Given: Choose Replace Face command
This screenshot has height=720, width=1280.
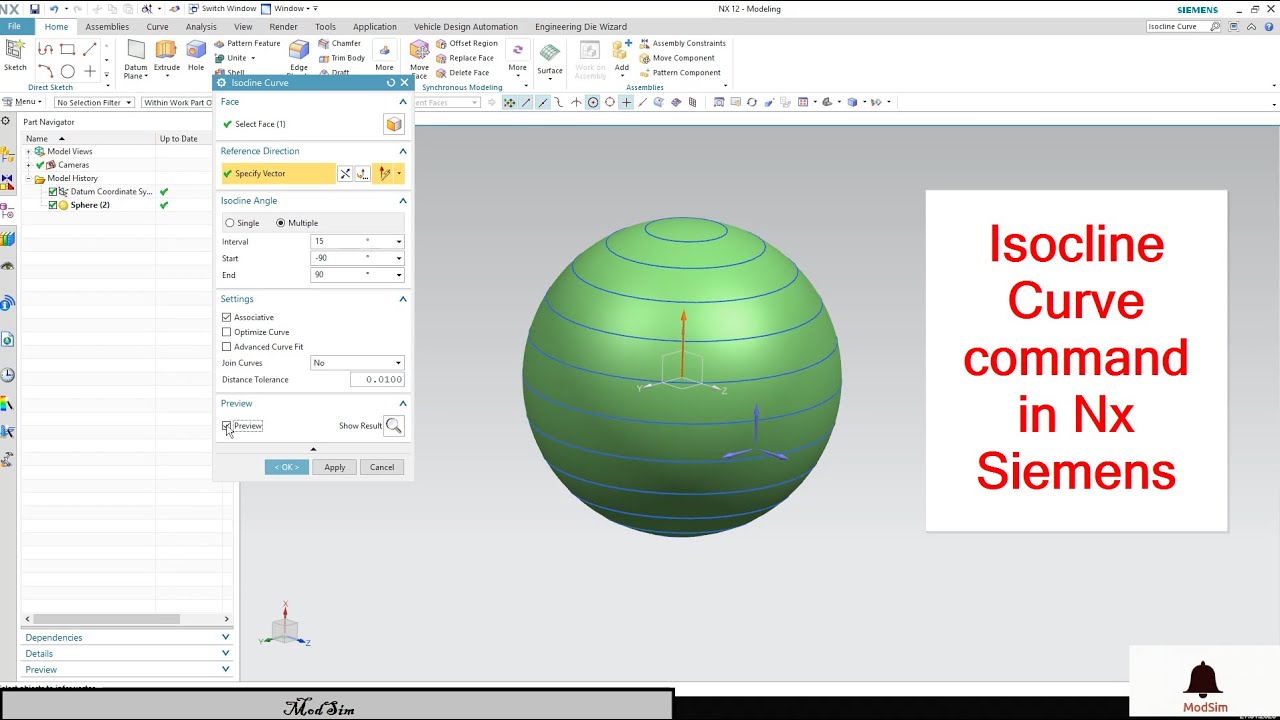Looking at the screenshot, I should [x=464, y=58].
